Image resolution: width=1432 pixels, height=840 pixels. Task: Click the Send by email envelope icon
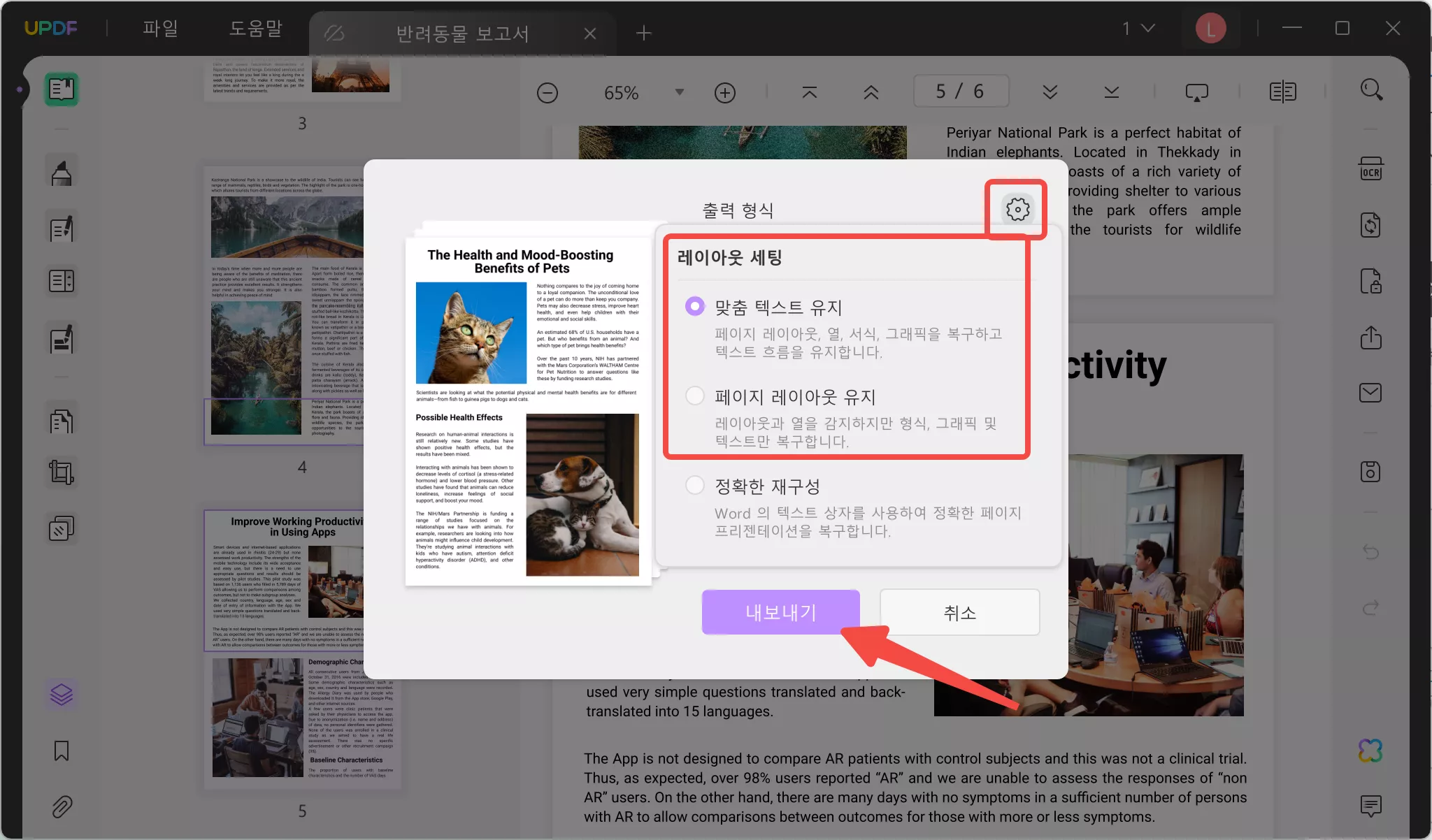pos(1370,393)
